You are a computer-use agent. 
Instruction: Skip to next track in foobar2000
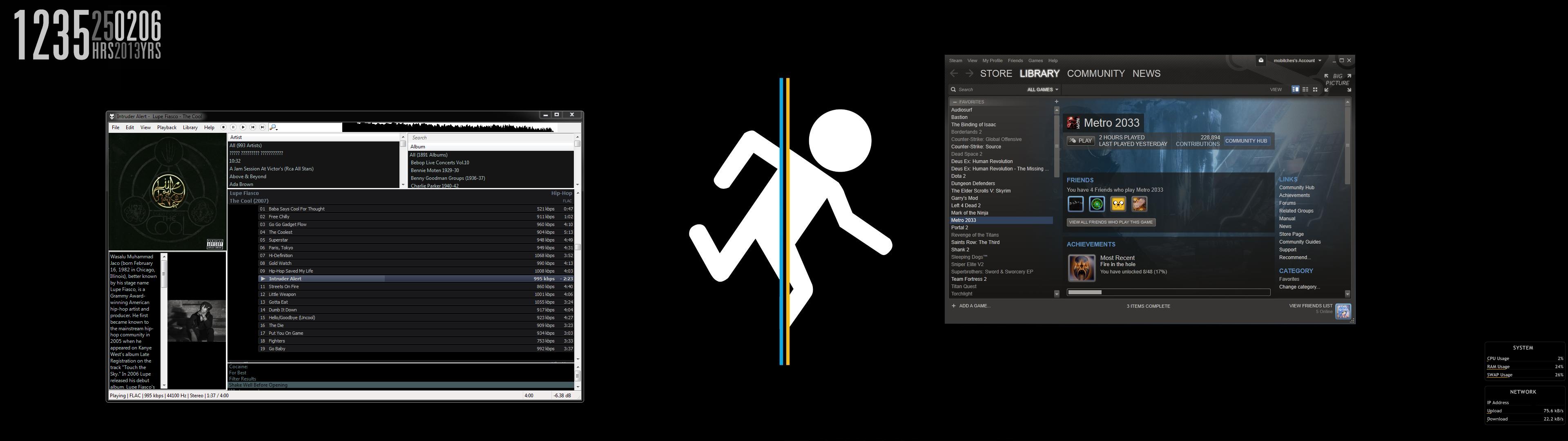pyautogui.click(x=262, y=127)
